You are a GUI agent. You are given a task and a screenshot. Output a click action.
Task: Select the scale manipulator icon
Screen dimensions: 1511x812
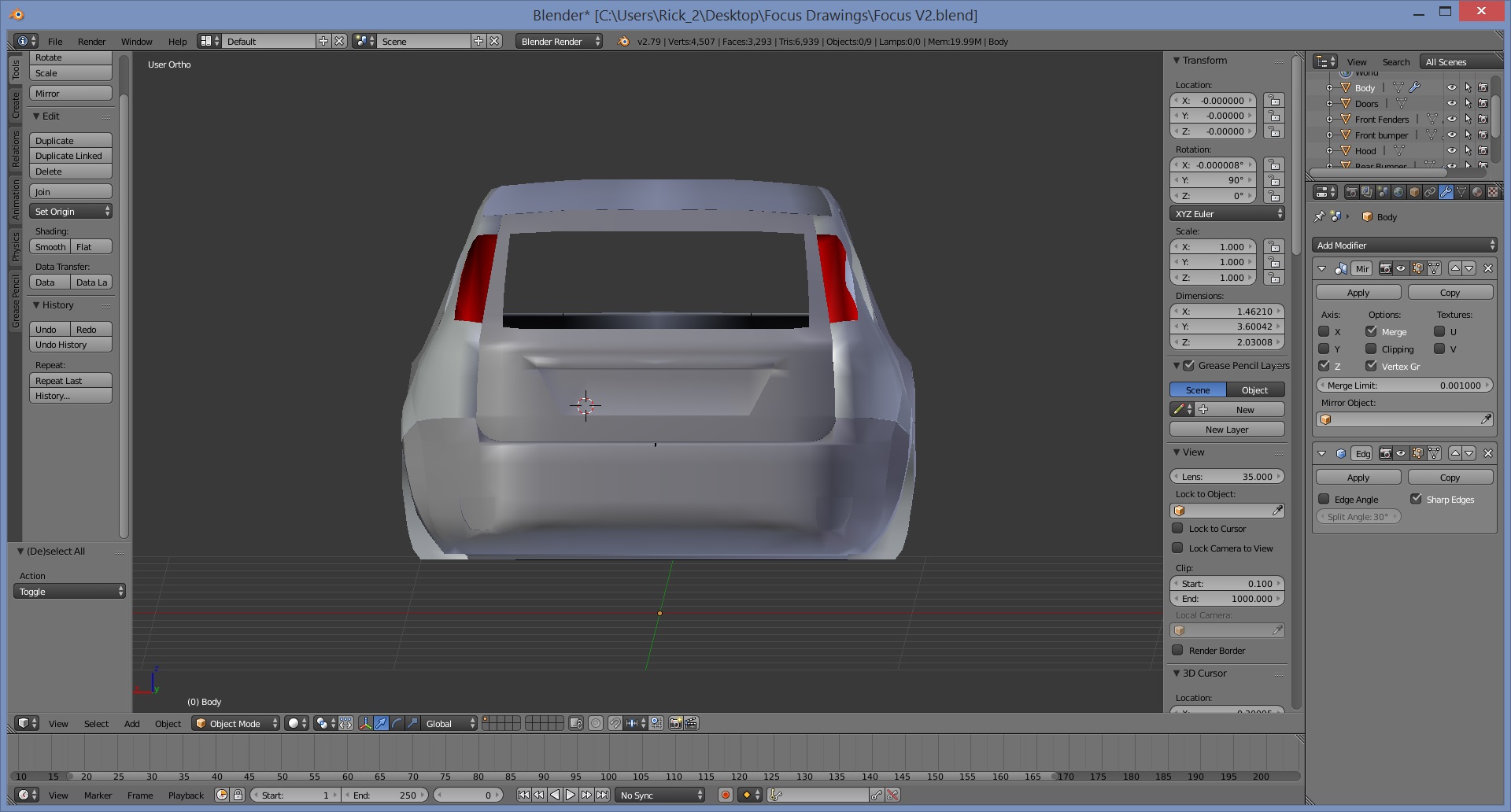tap(412, 723)
